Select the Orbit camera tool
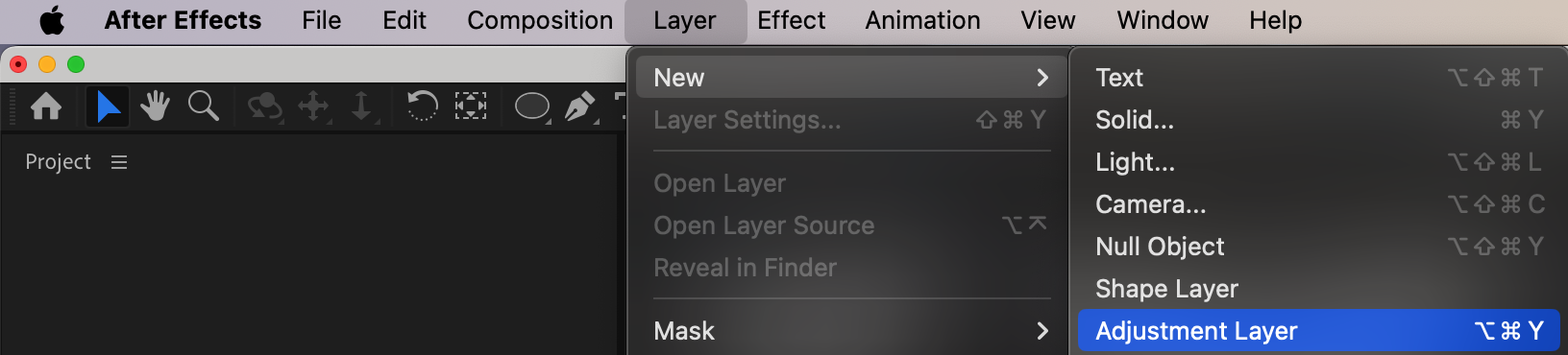The height and width of the screenshot is (355, 1568). (x=264, y=106)
